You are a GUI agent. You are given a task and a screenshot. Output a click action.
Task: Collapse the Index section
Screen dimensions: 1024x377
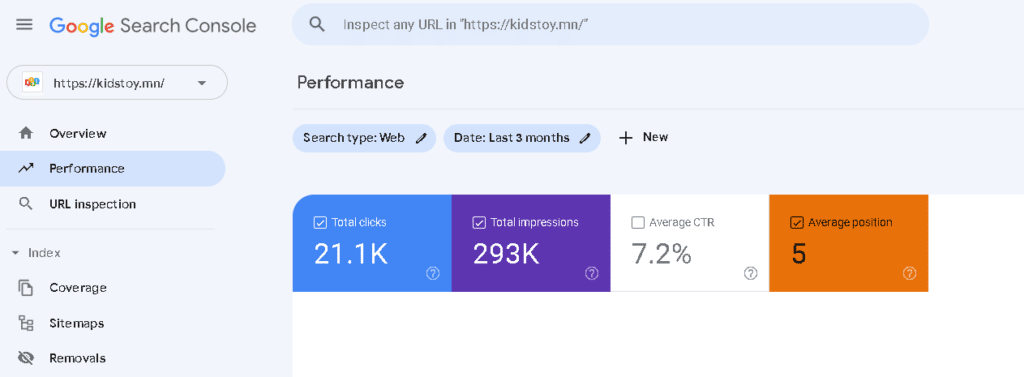(16, 253)
